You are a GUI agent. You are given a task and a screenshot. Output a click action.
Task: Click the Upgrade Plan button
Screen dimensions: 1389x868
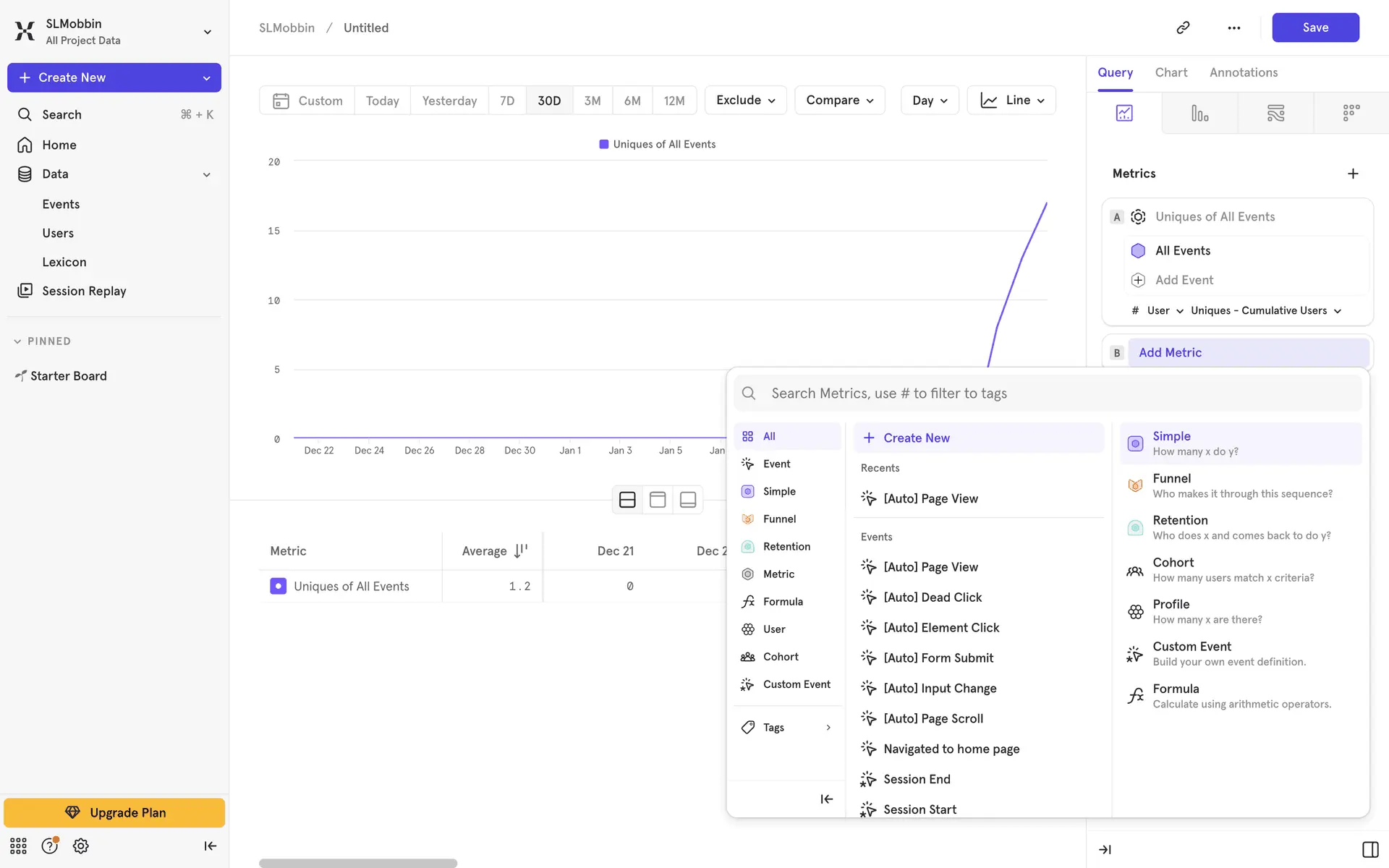[x=114, y=812]
